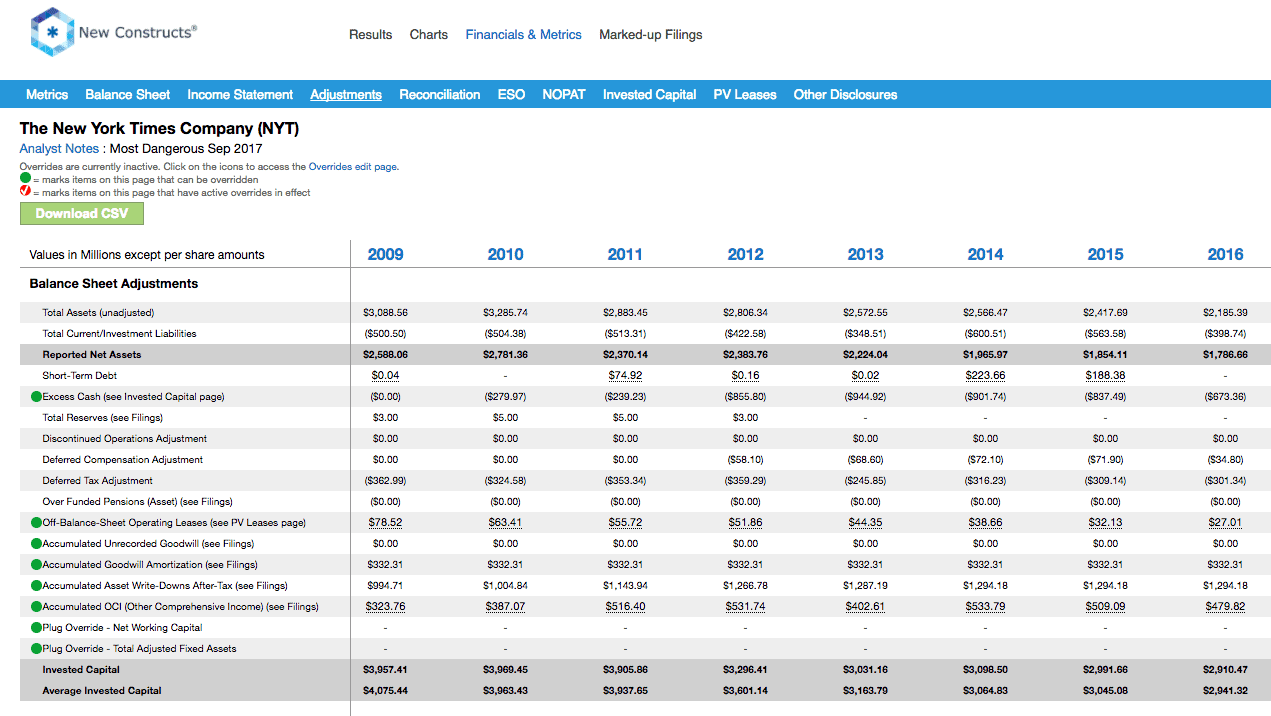The height and width of the screenshot is (716, 1271).
Task: Click 2013 Accumulated OCI value $402.61
Action: coord(866,607)
